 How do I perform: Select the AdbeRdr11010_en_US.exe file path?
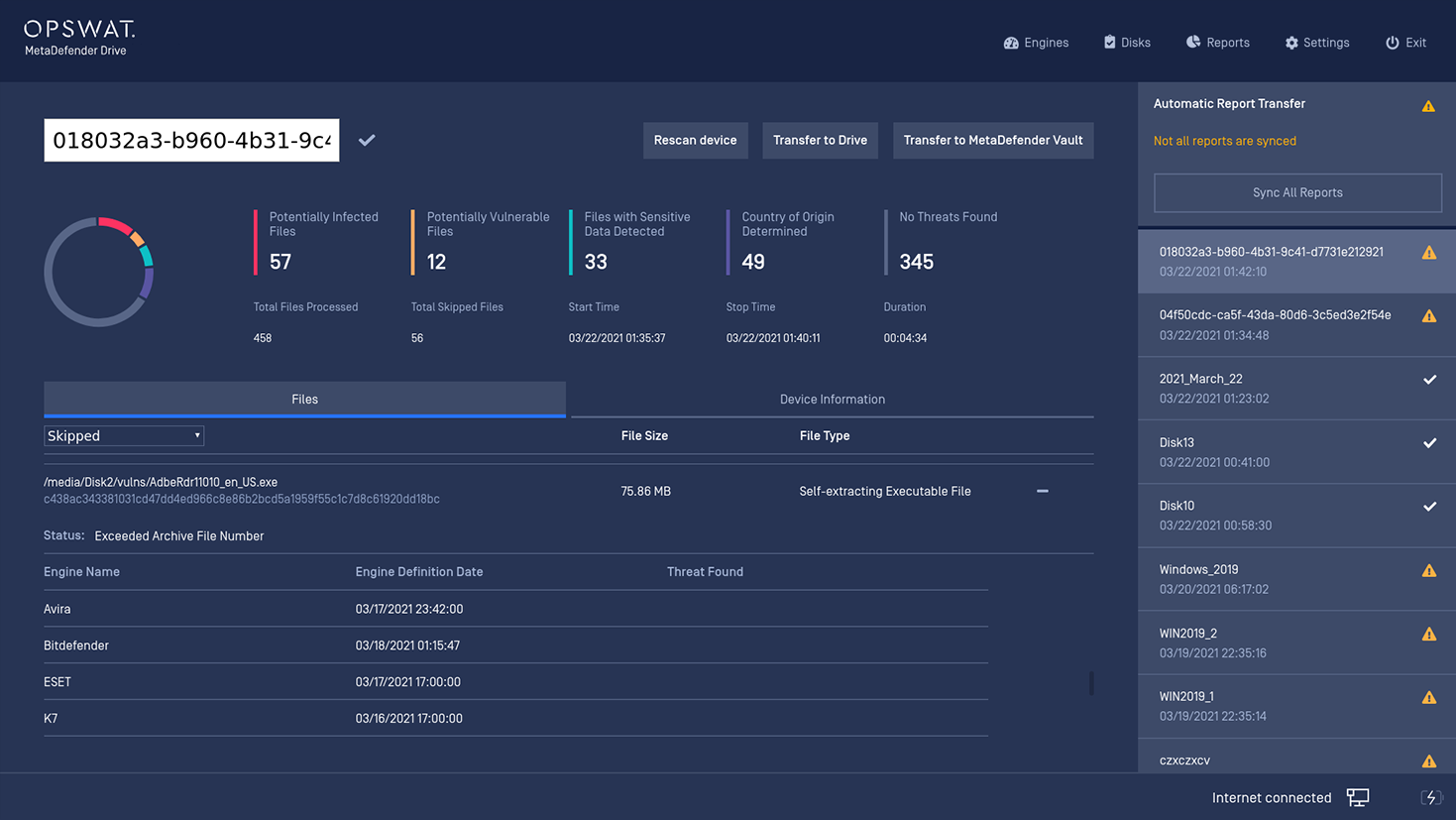coord(161,482)
